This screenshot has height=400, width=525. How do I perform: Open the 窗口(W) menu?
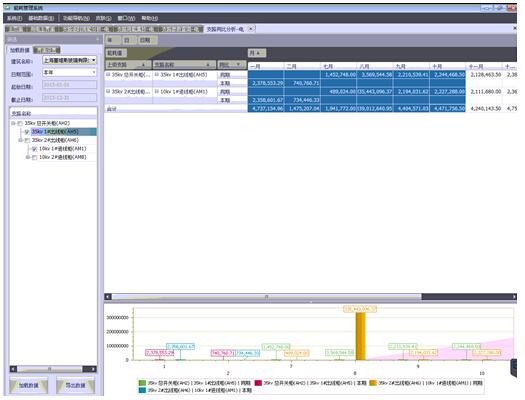tap(126, 18)
